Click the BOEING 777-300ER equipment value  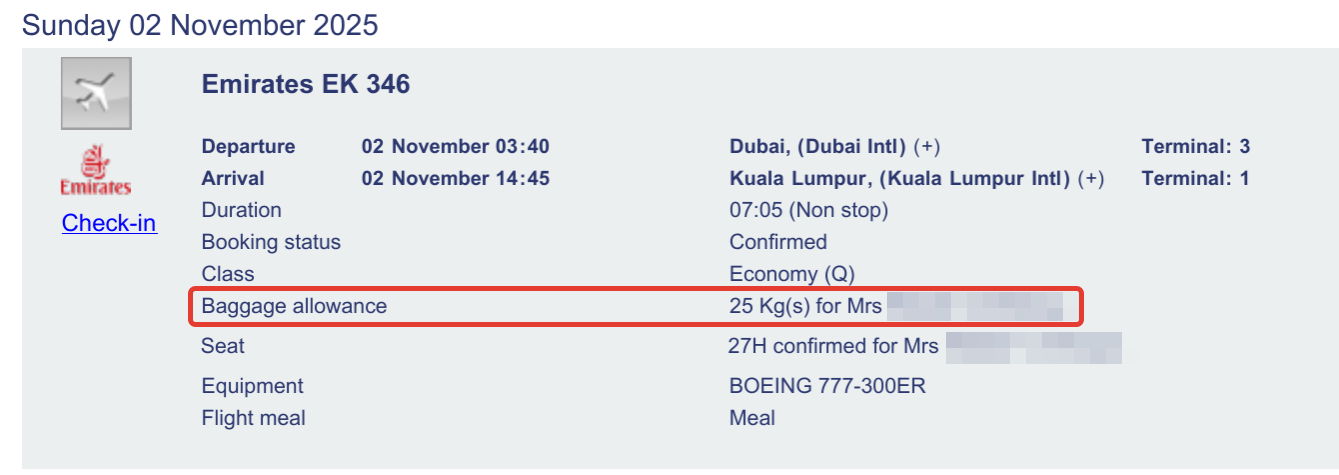coord(827,386)
